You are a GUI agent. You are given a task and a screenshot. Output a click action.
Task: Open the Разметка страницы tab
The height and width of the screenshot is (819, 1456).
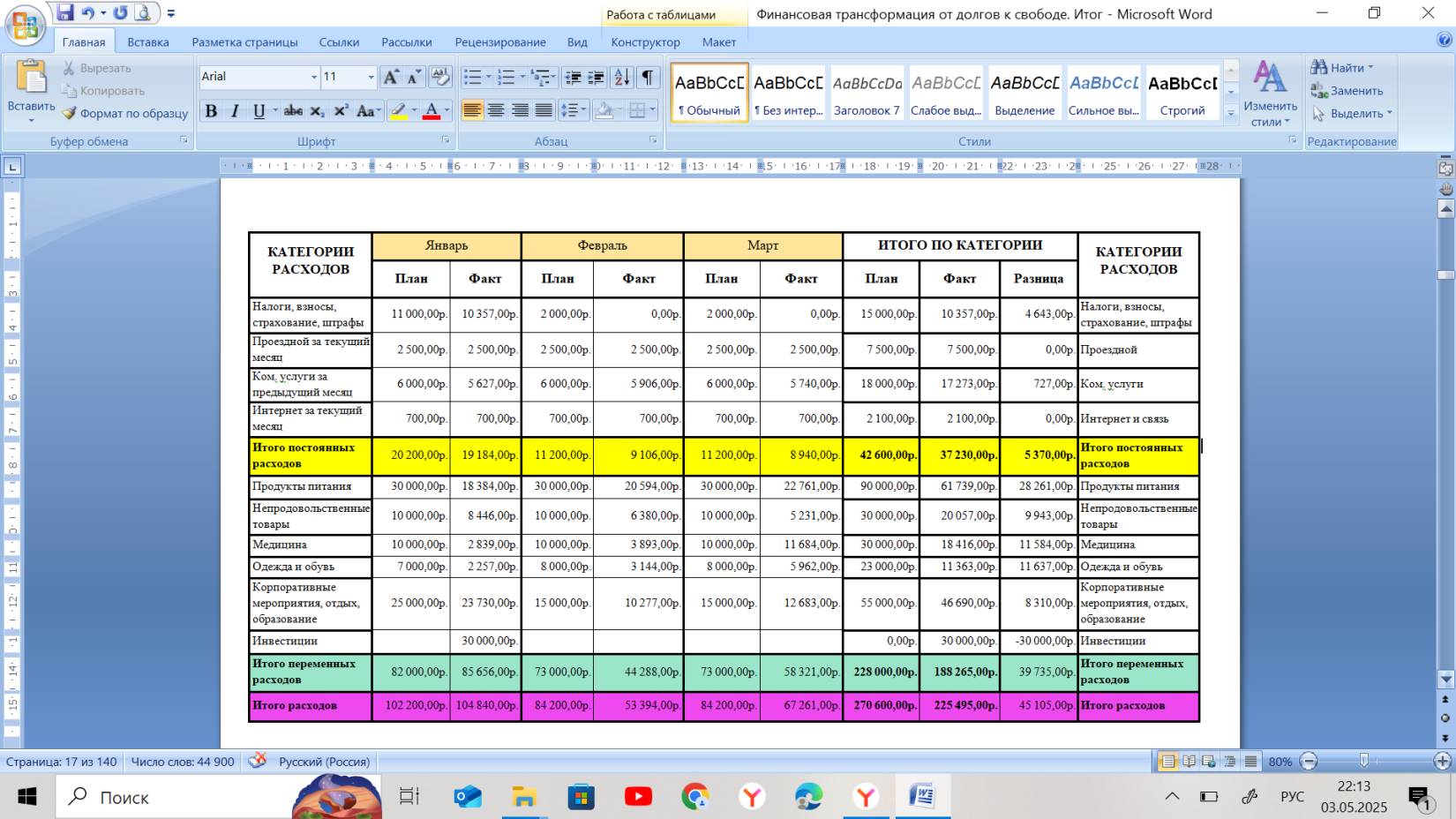point(244,41)
